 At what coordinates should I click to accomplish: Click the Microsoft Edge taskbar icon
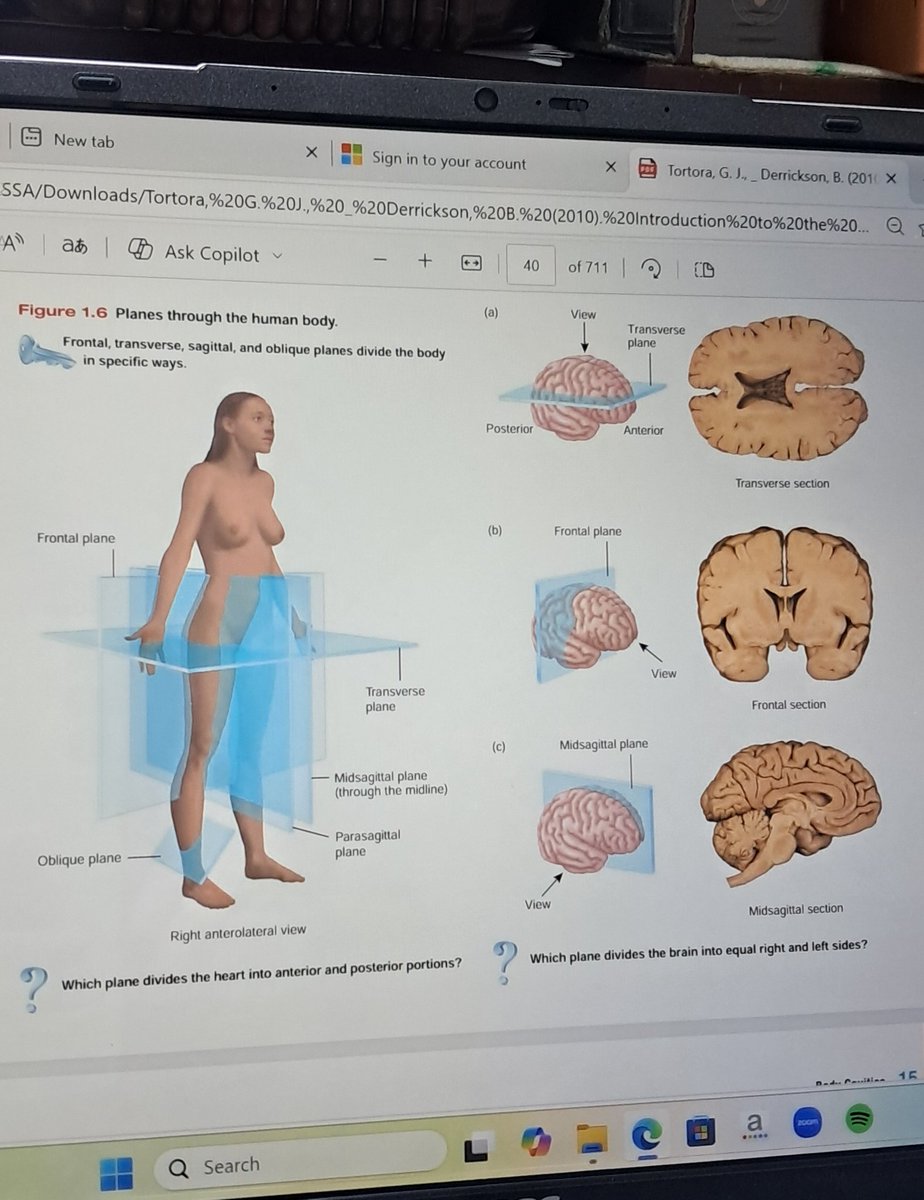click(x=646, y=1133)
